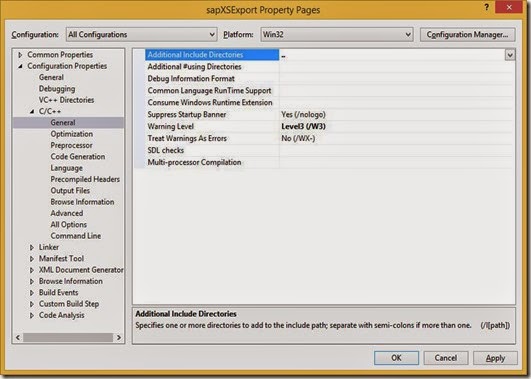
Task: Open Browse Information under C/C++
Action: [x=82, y=202]
